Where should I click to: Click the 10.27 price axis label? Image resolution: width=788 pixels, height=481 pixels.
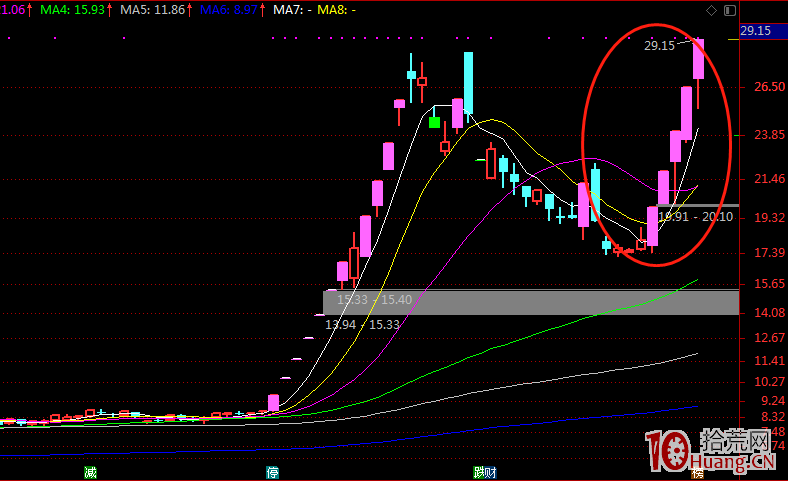(769, 382)
